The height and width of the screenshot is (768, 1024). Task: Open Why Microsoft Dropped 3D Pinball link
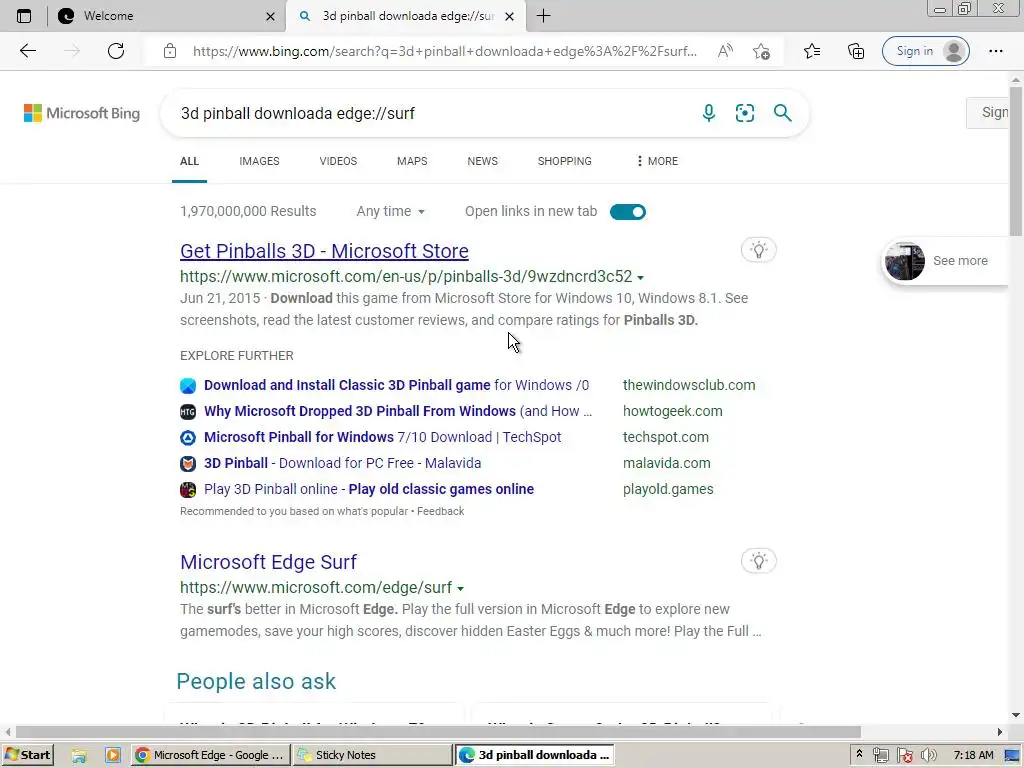[x=398, y=411]
